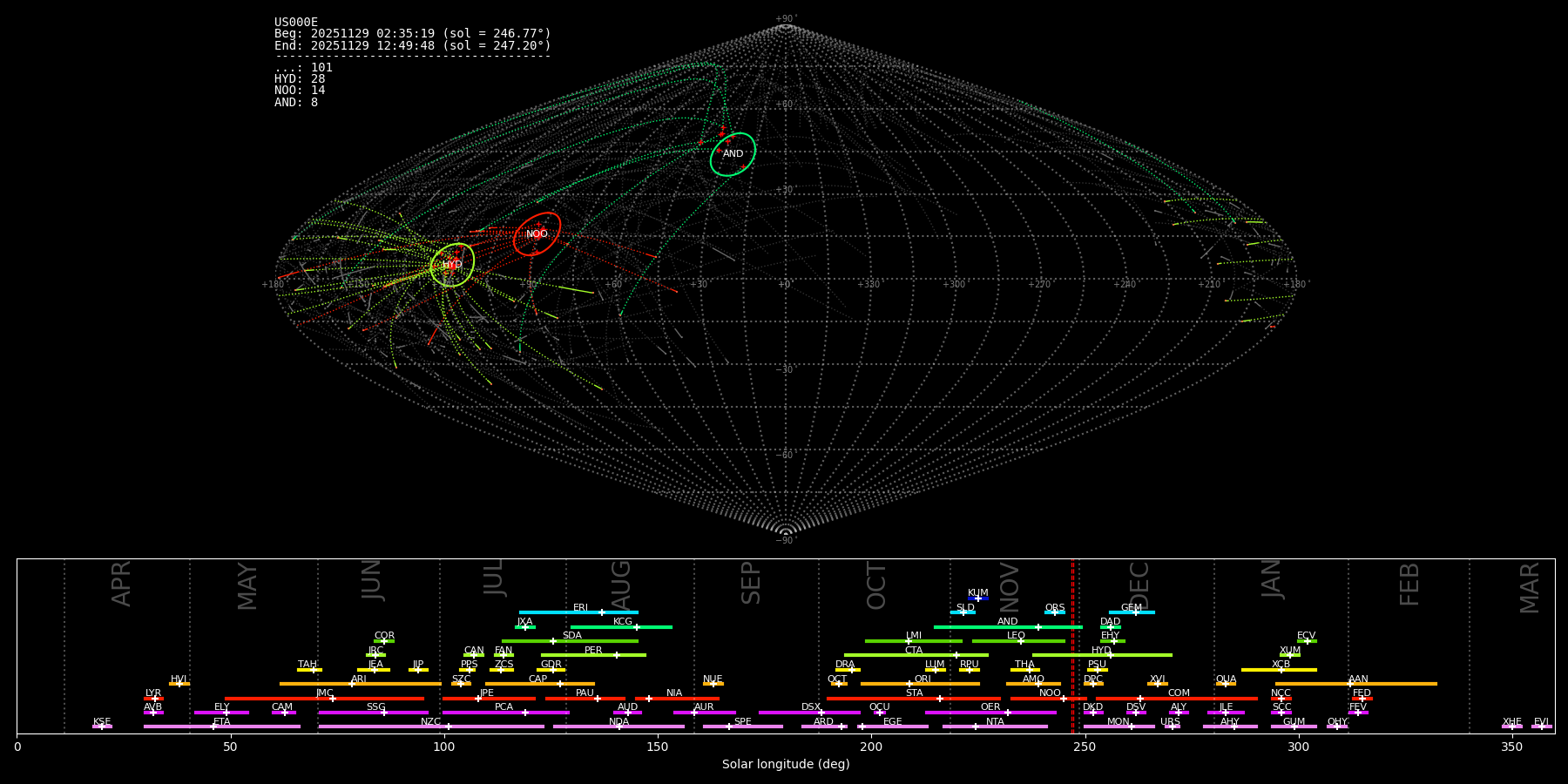Click the 'Beg: 20251129 02:35:19' line
The height and width of the screenshot is (784, 1568).
tap(413, 34)
